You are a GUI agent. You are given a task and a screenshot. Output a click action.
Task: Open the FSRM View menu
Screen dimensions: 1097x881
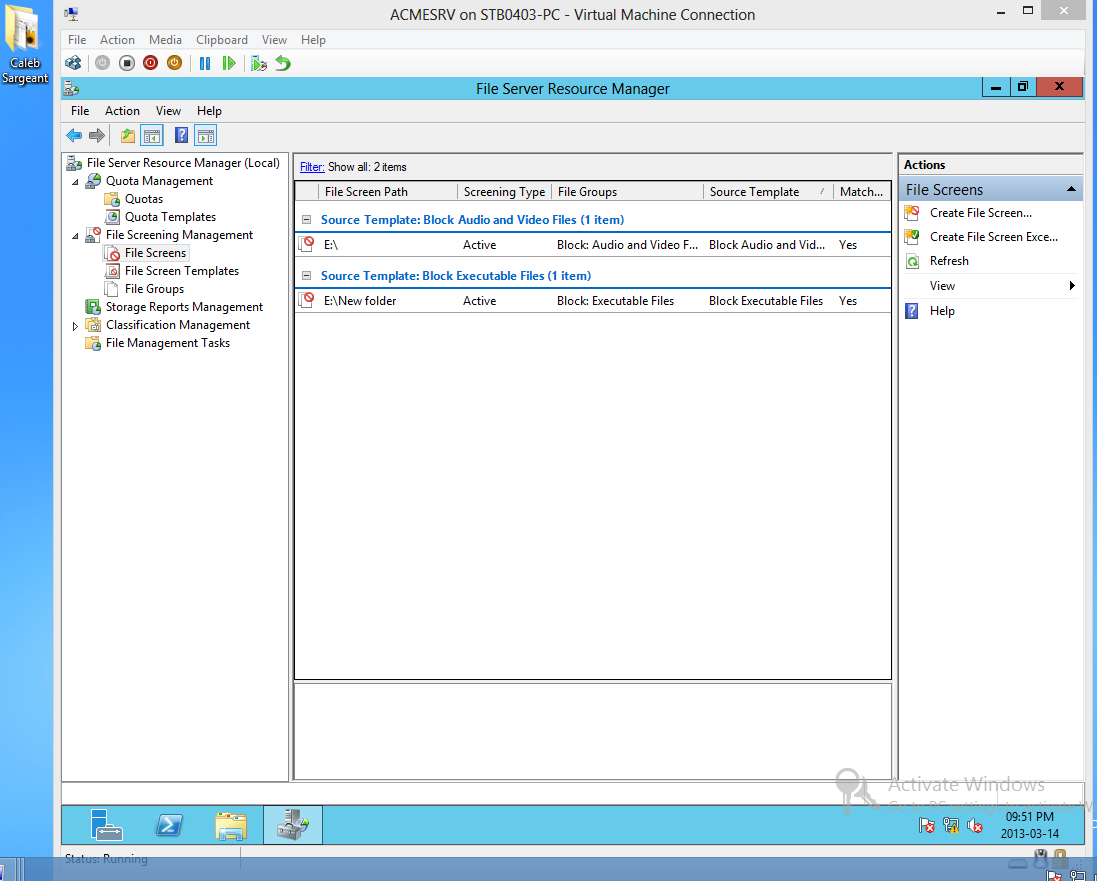pos(168,111)
